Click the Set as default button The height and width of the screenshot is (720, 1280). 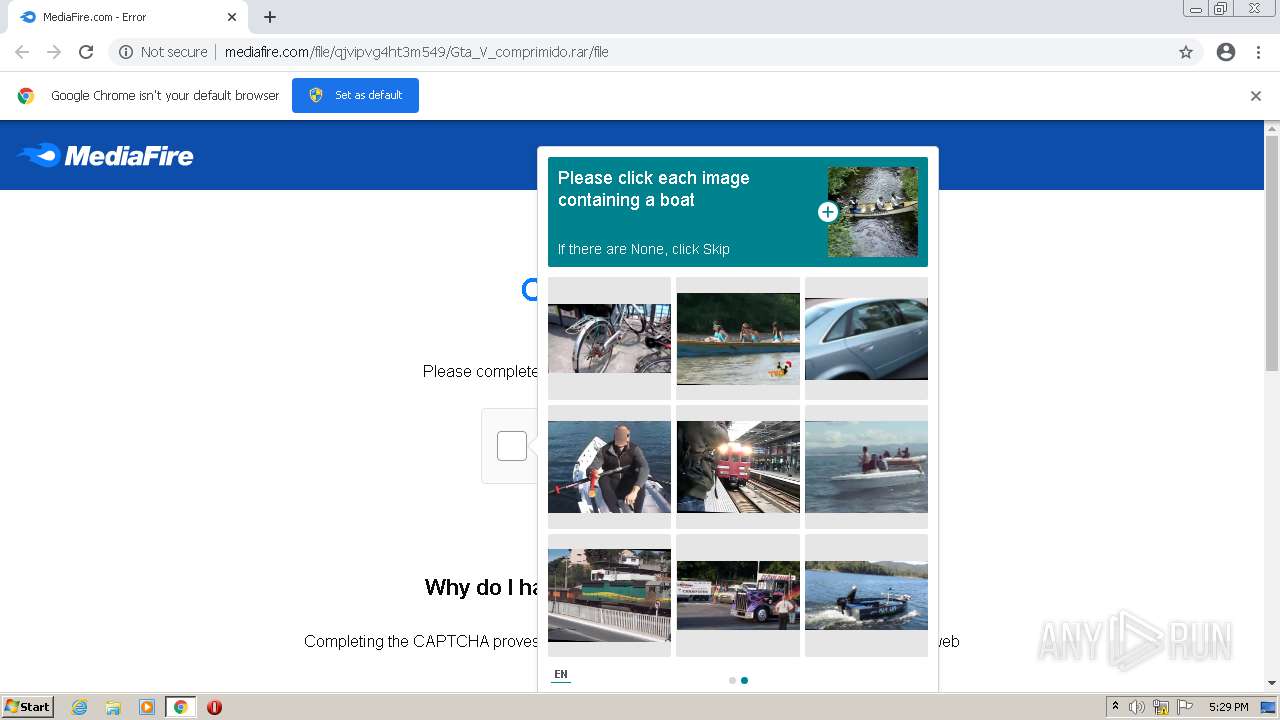click(x=355, y=95)
